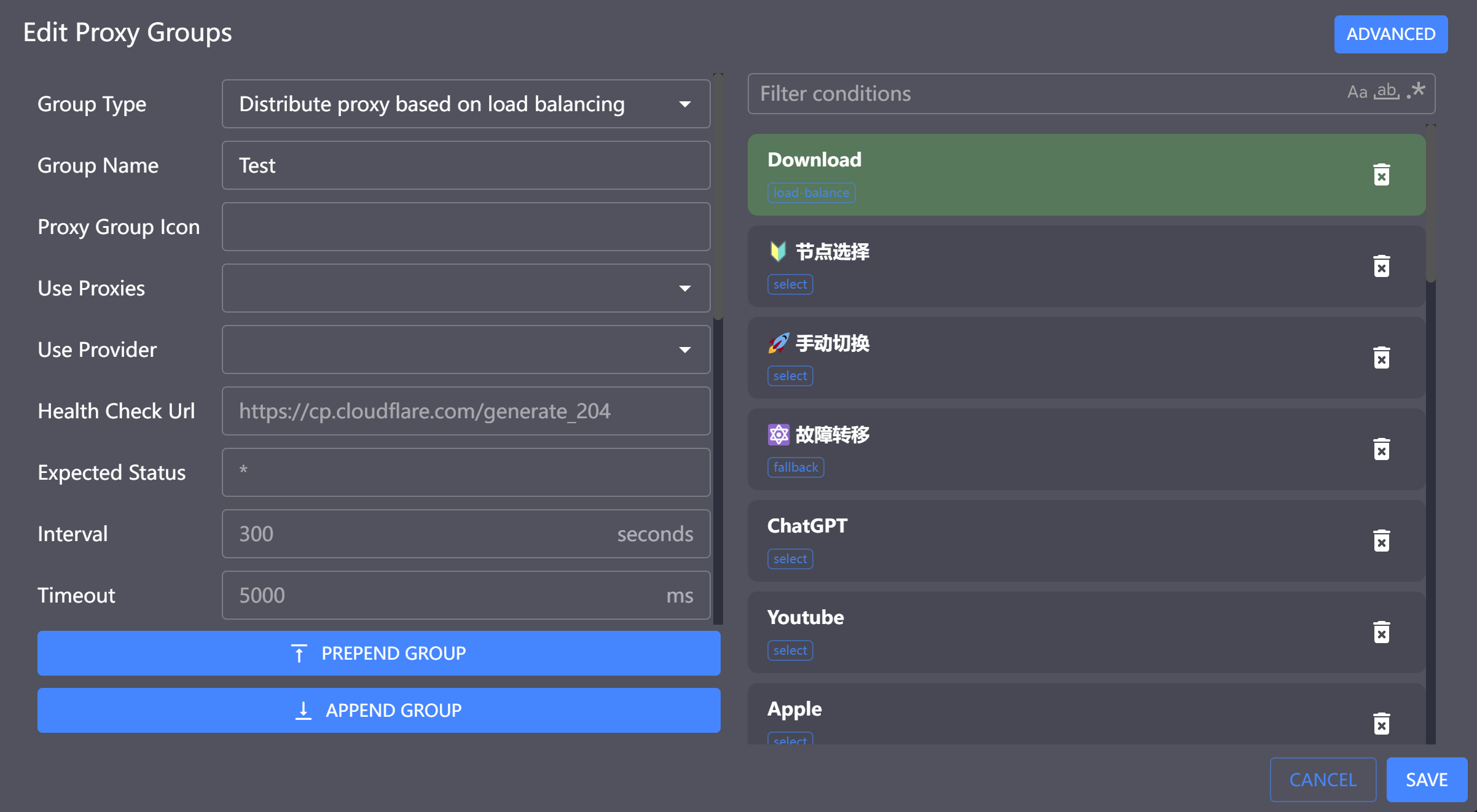The width and height of the screenshot is (1477, 812).
Task: Expand the Use Proxies dropdown
Action: [466, 288]
